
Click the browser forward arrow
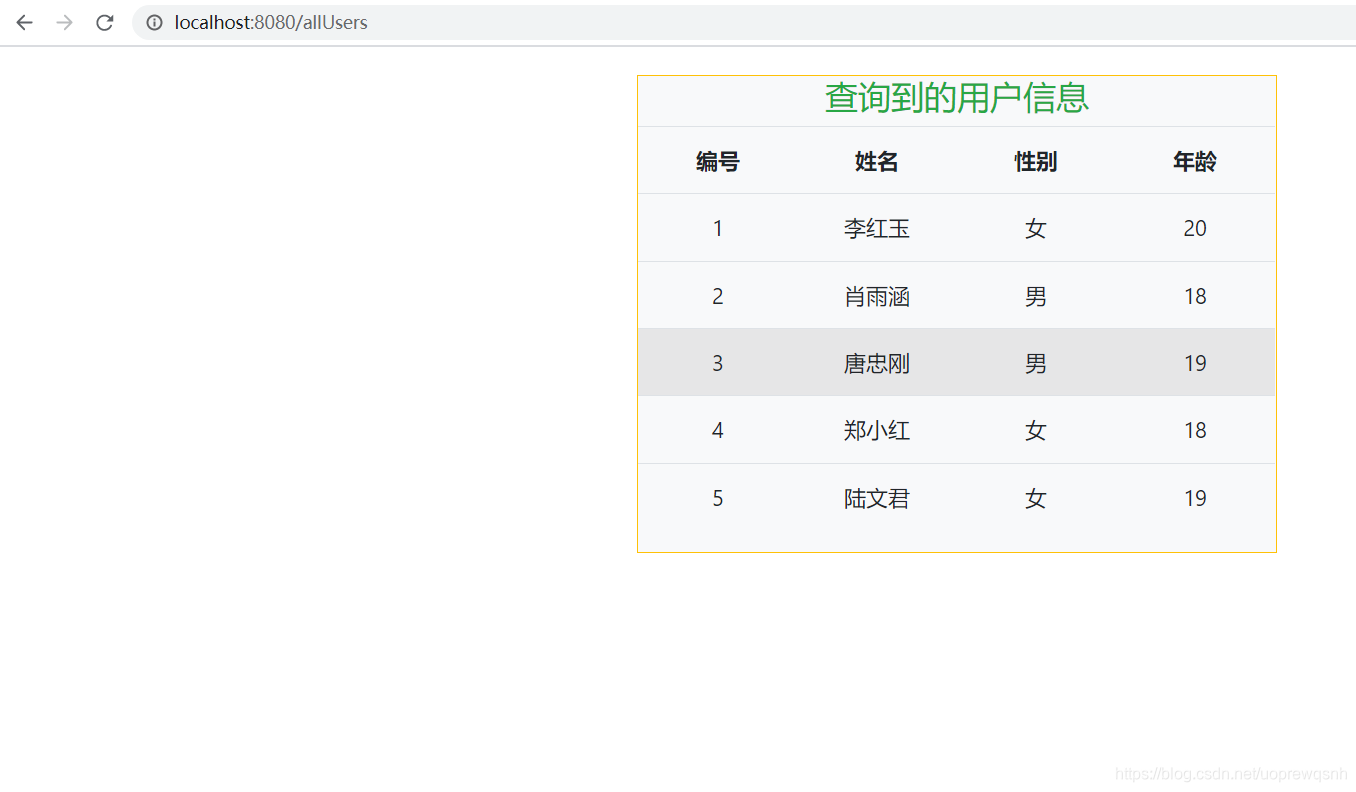tap(64, 22)
